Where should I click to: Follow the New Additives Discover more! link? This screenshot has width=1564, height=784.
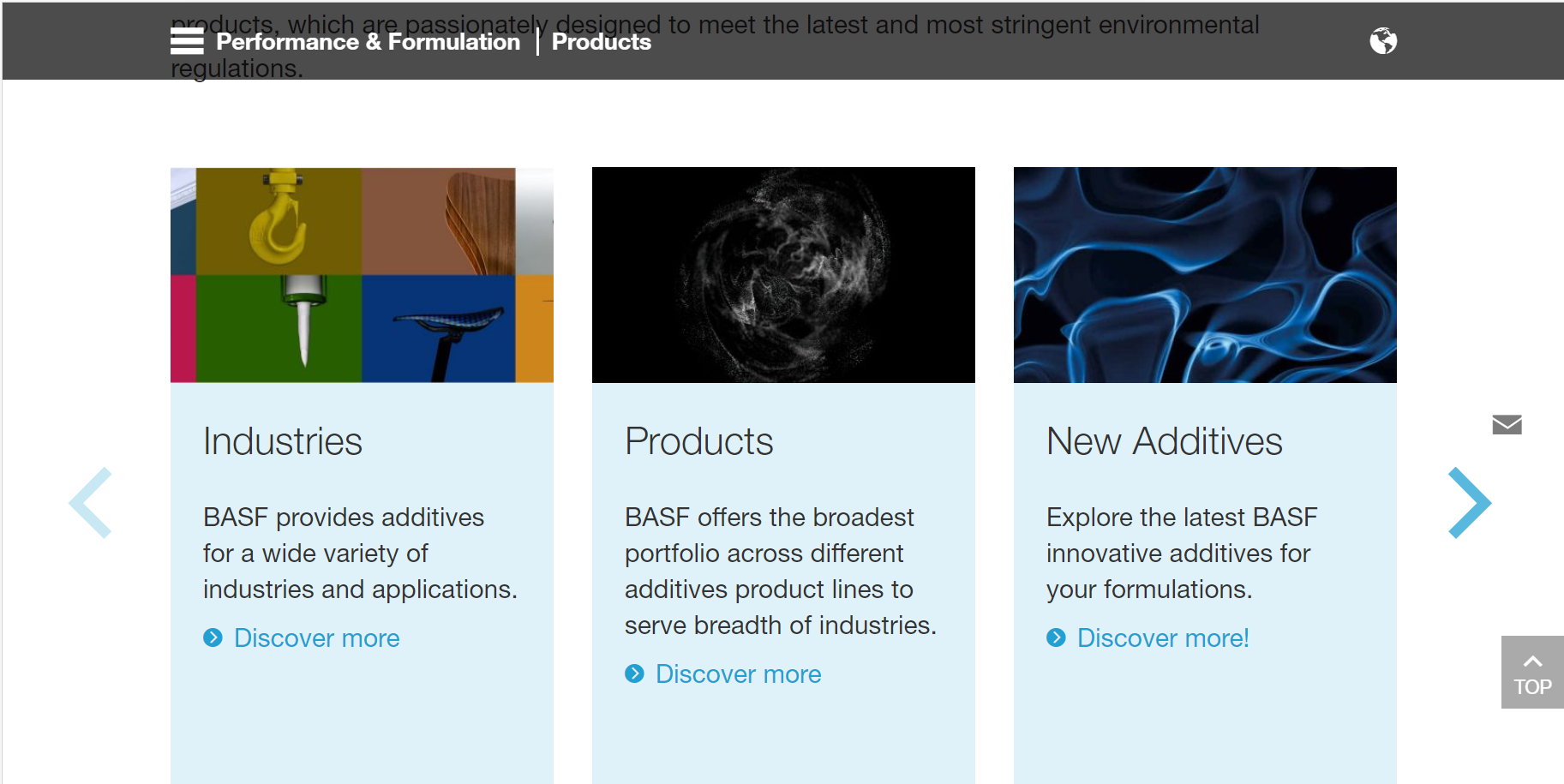point(1163,637)
